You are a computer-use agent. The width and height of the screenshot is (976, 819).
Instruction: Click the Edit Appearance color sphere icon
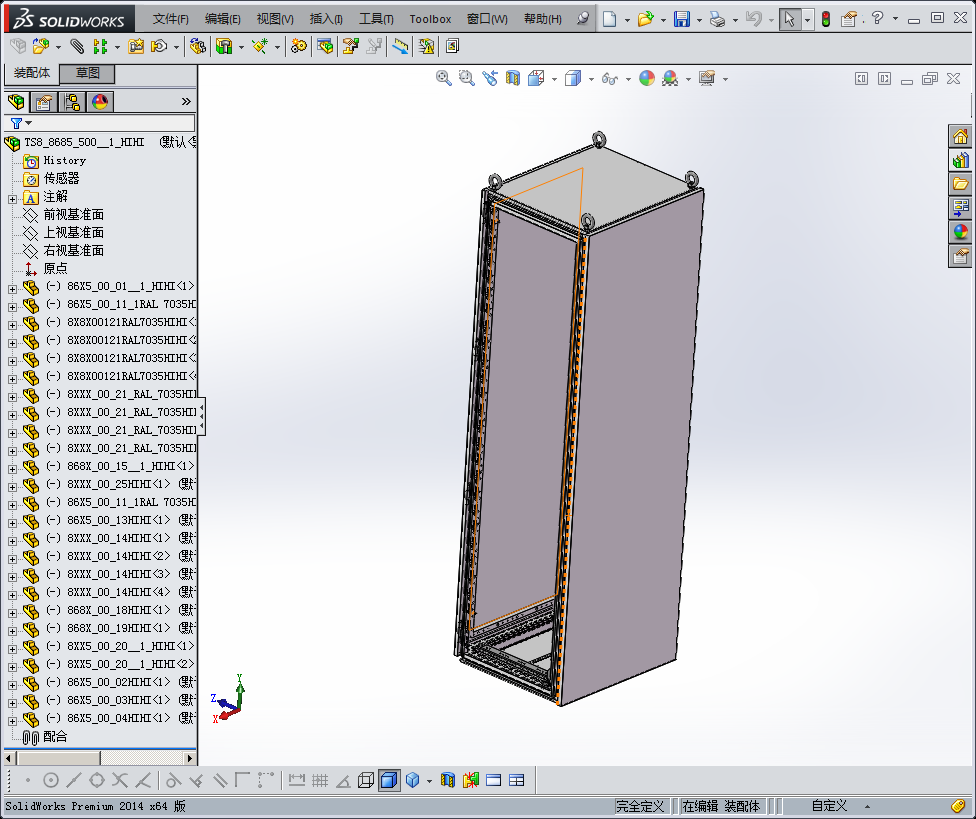tap(647, 78)
